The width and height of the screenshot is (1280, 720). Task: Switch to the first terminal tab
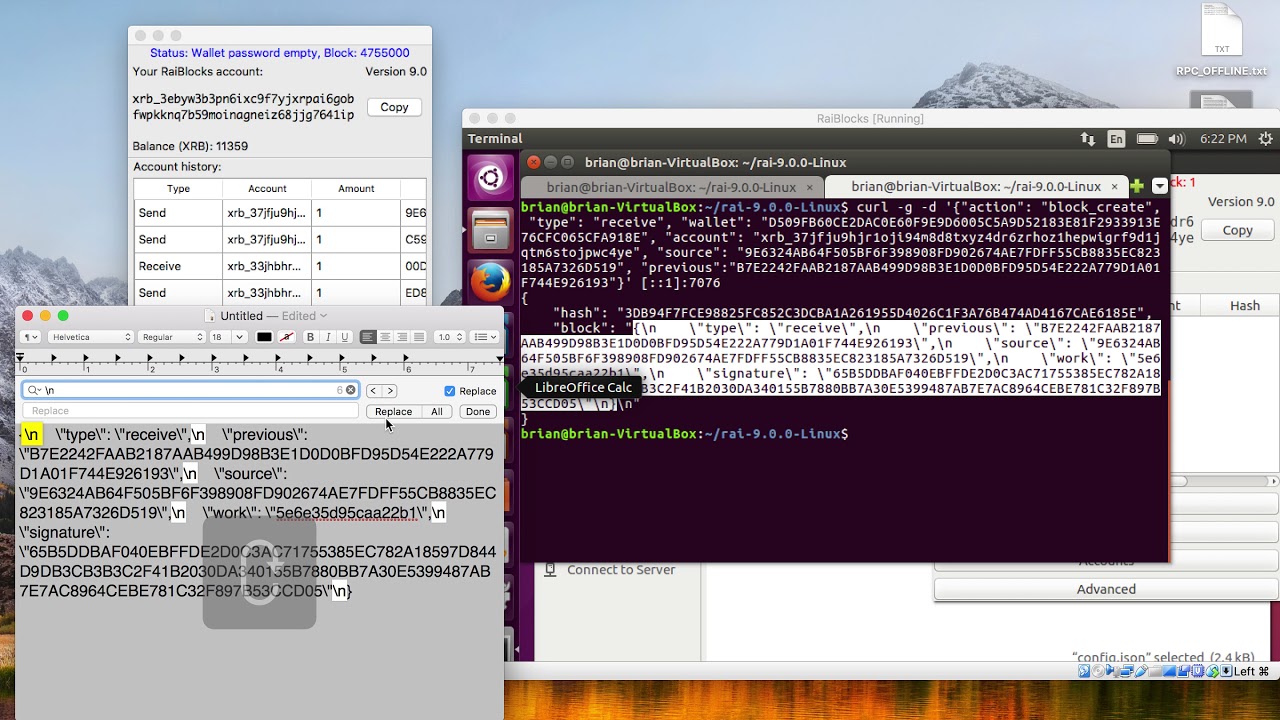point(671,187)
